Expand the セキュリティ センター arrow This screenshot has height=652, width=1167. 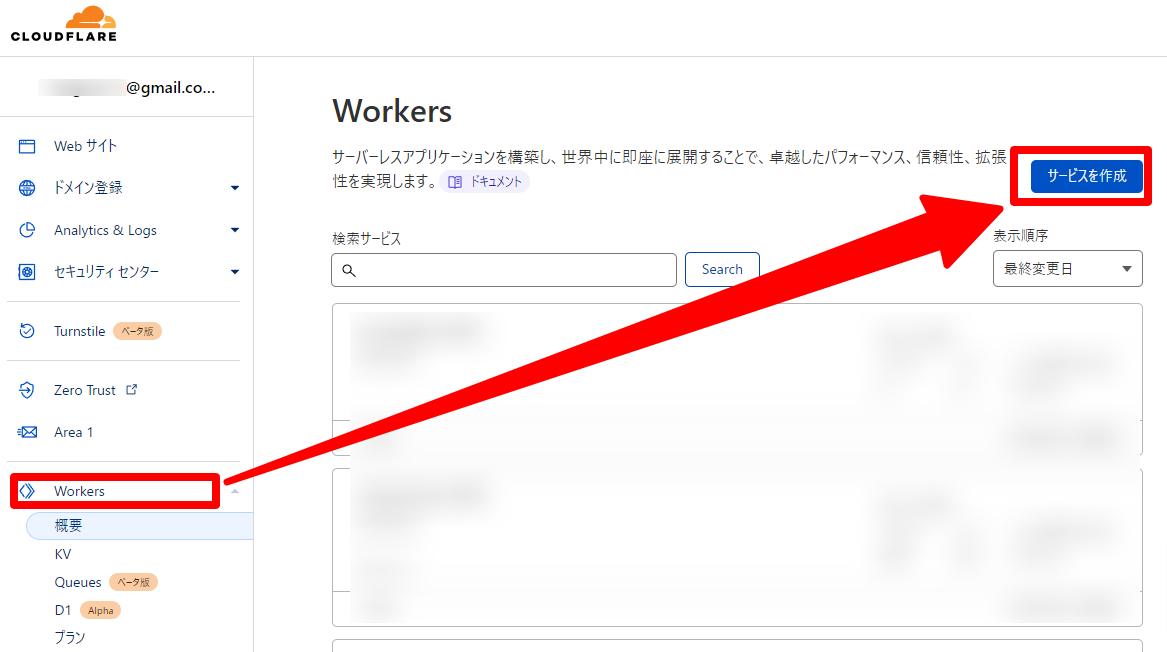coord(234,272)
